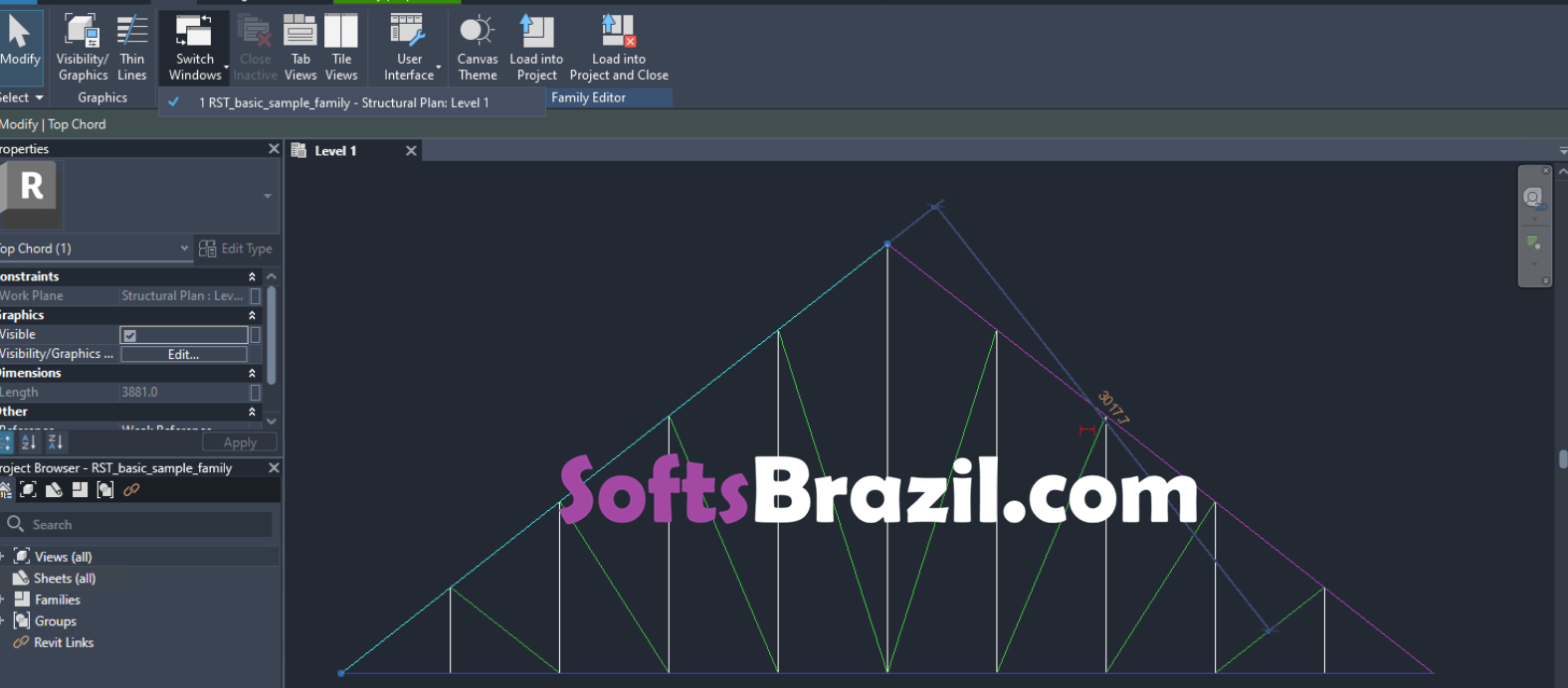Click the Family Editor panel label

588,97
